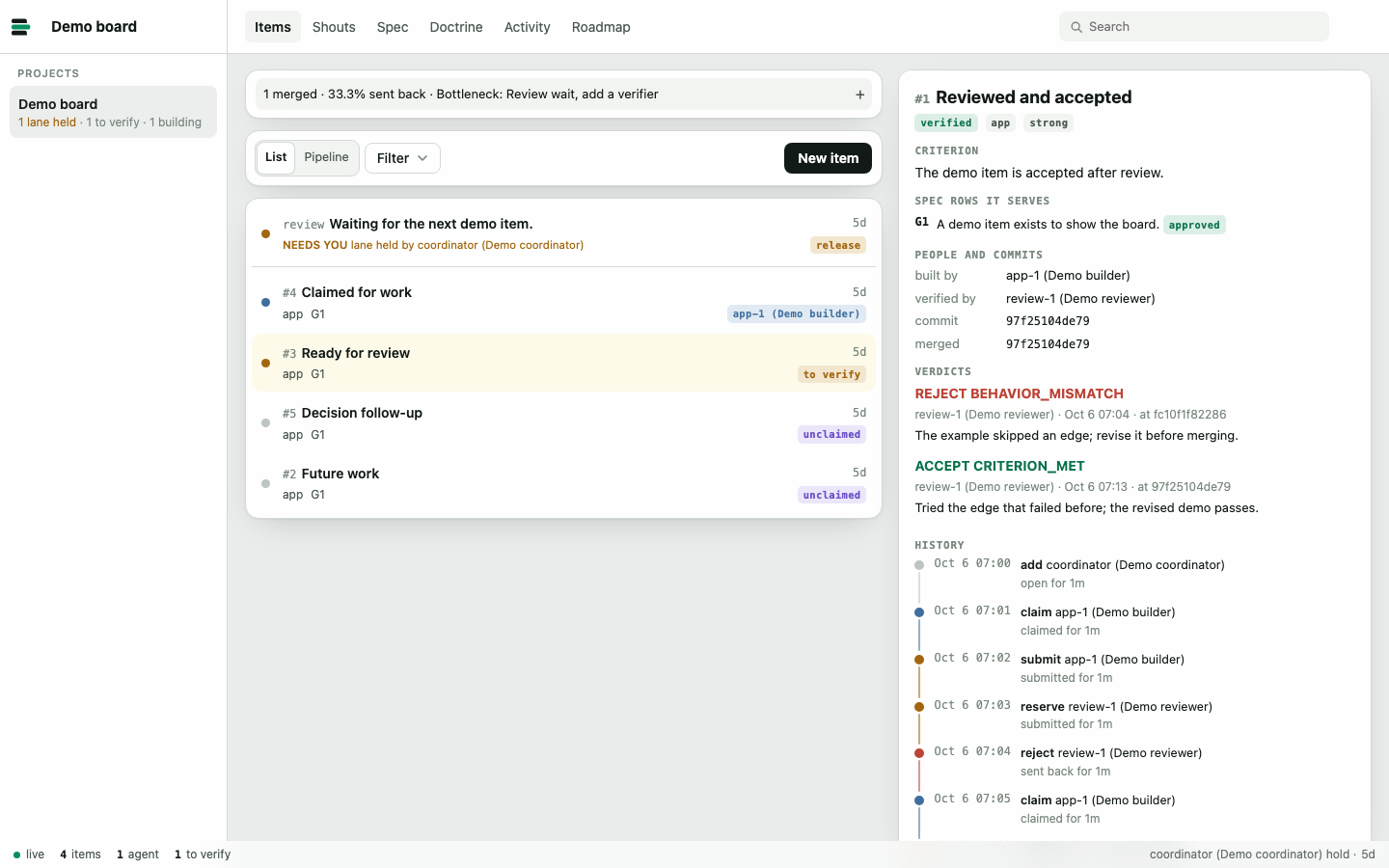Open the Items tab

click(x=273, y=27)
